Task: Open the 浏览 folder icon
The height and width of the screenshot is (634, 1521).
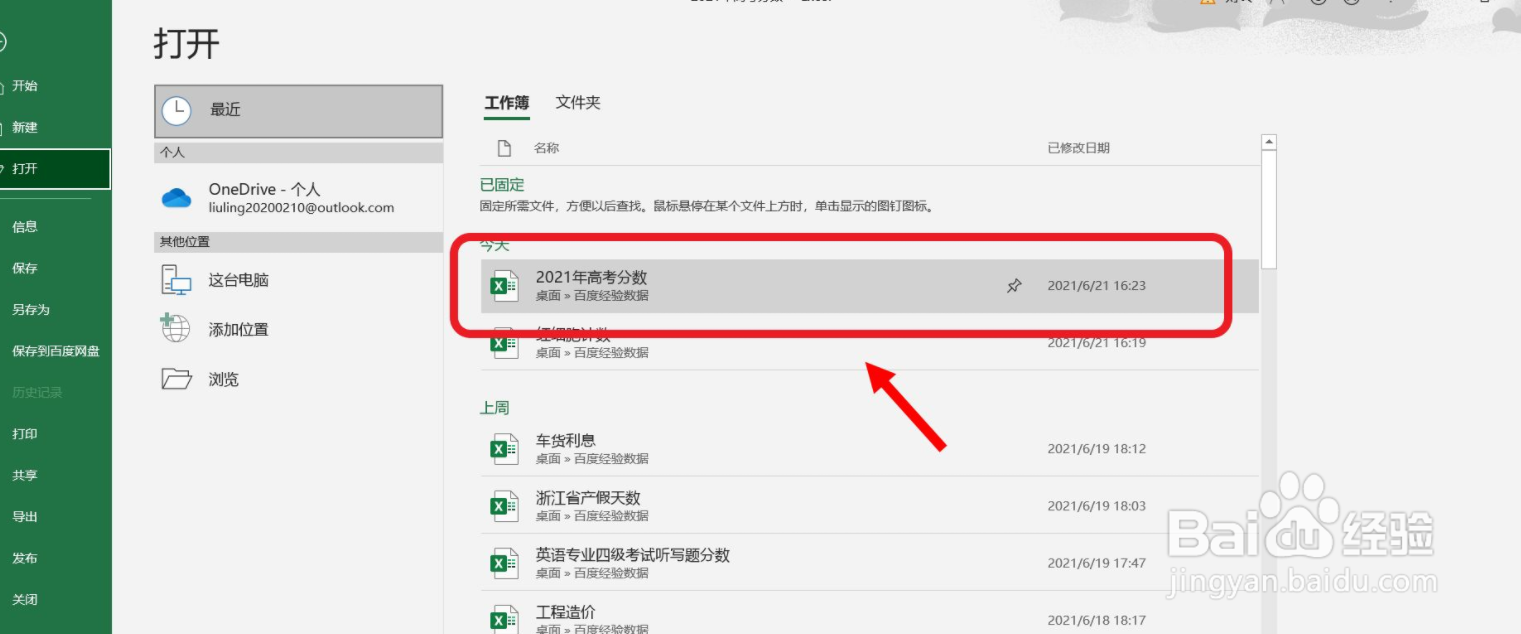Action: click(x=176, y=379)
